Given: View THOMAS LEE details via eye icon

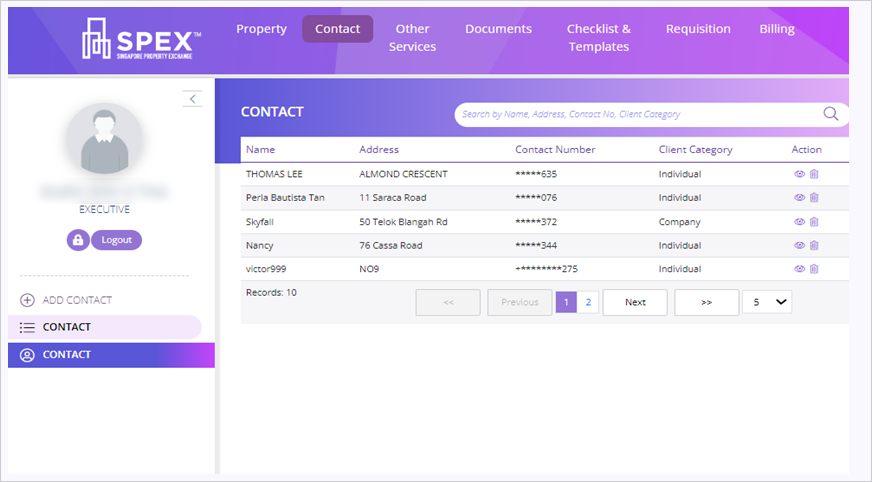Looking at the screenshot, I should coord(799,174).
